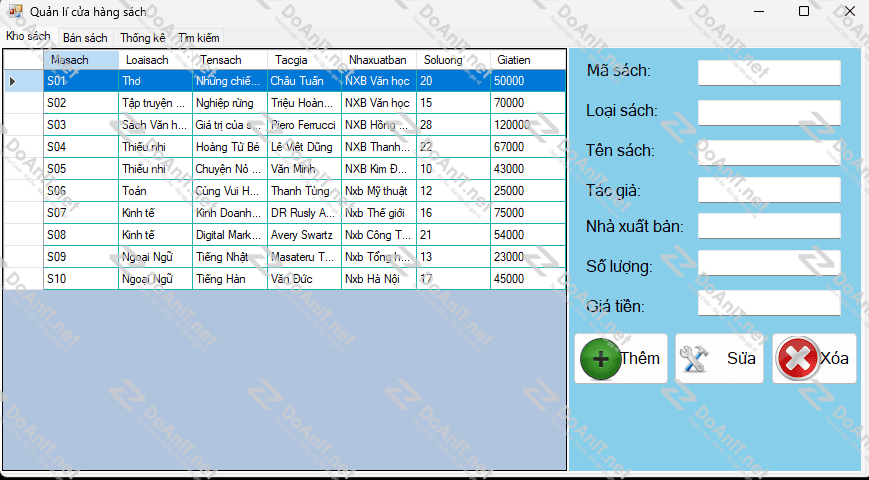Click the Giatien column header
The image size is (869, 480).
coord(527,60)
